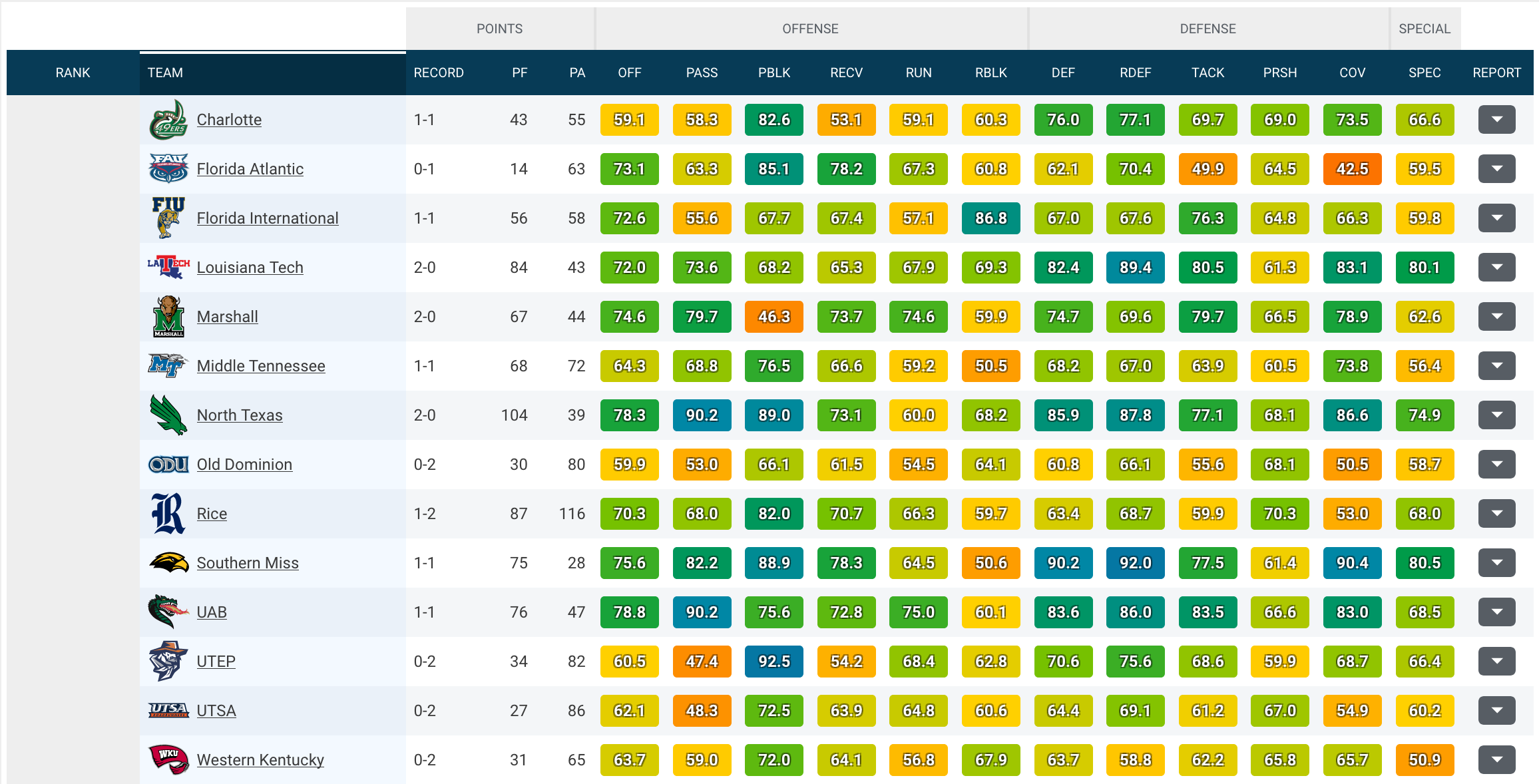
Task: Go to the Marshall team page
Action: pos(228,317)
